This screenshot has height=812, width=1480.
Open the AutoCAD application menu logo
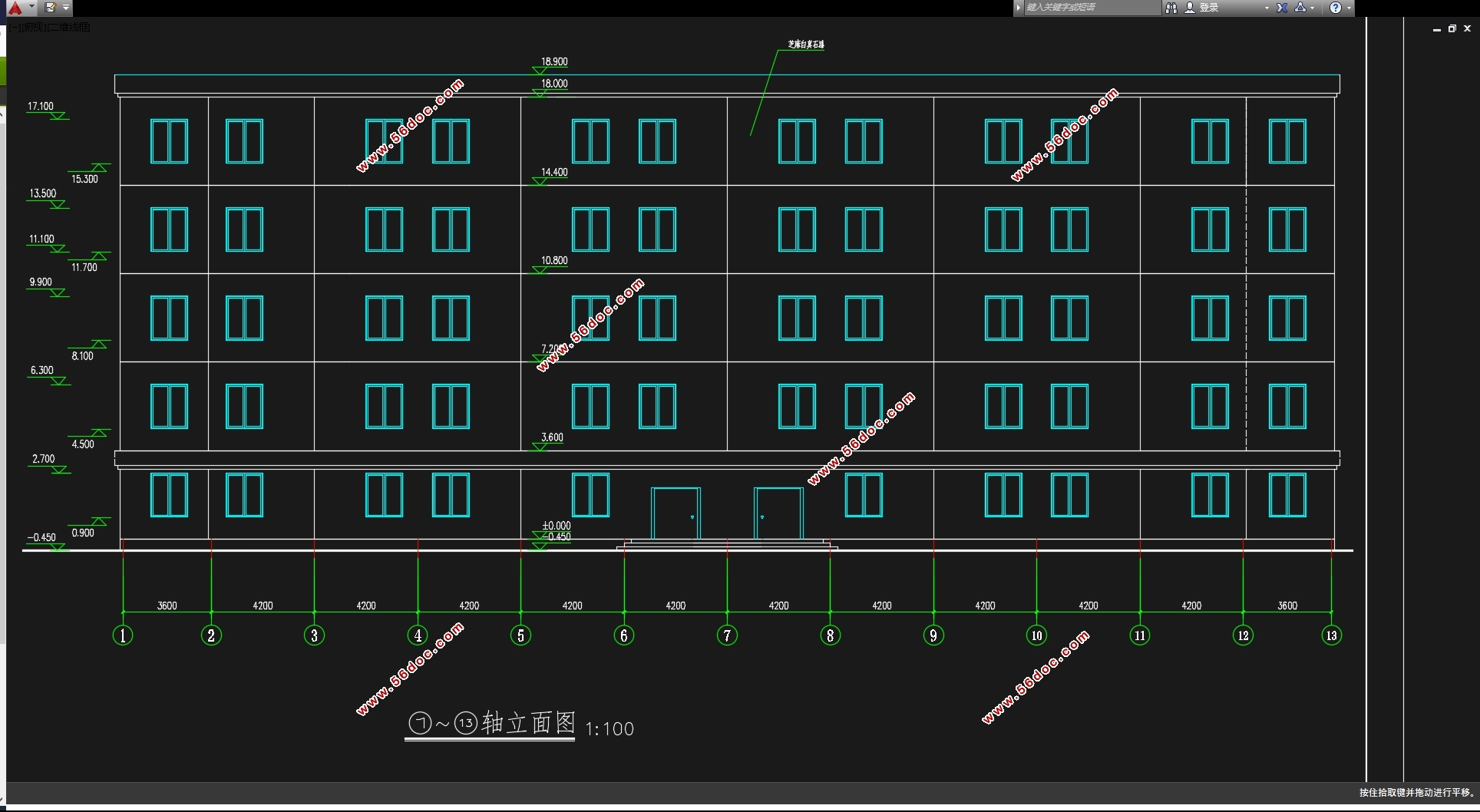click(15, 8)
